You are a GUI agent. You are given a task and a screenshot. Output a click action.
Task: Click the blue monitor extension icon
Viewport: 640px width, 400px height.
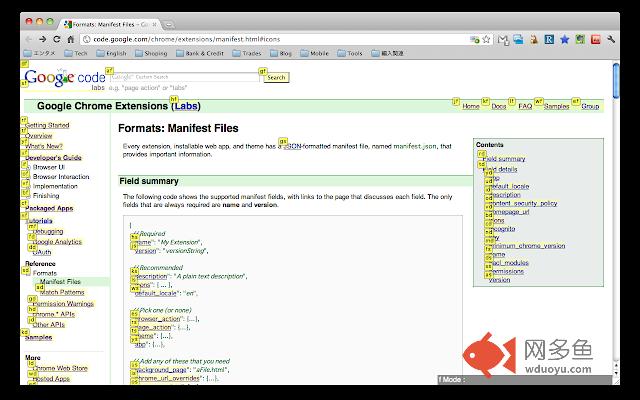pyautogui.click(x=518, y=39)
